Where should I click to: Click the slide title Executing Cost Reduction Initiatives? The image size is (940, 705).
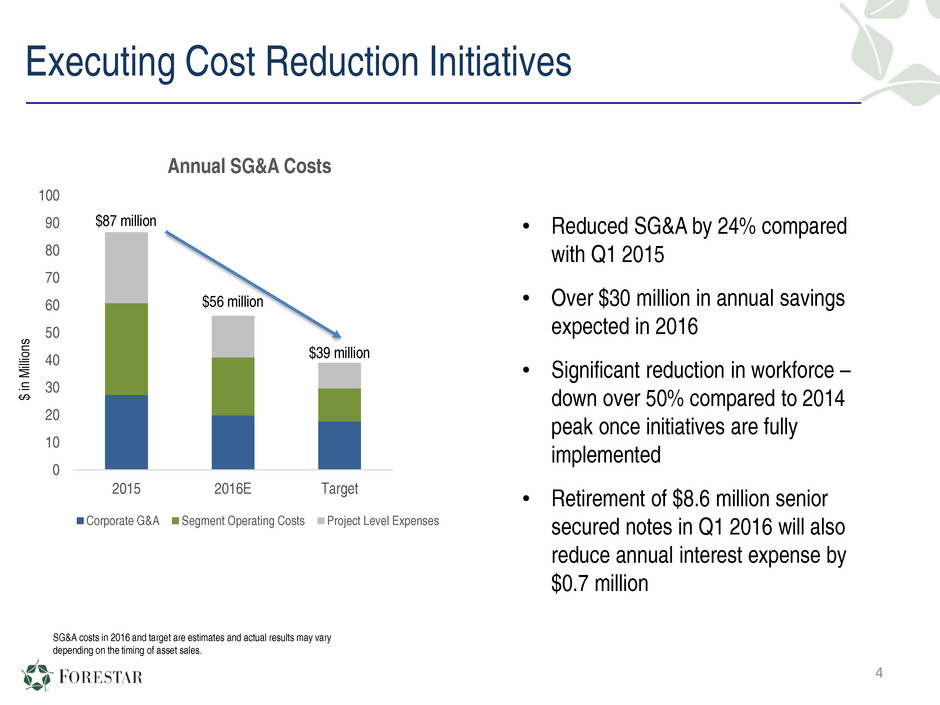coord(298,62)
